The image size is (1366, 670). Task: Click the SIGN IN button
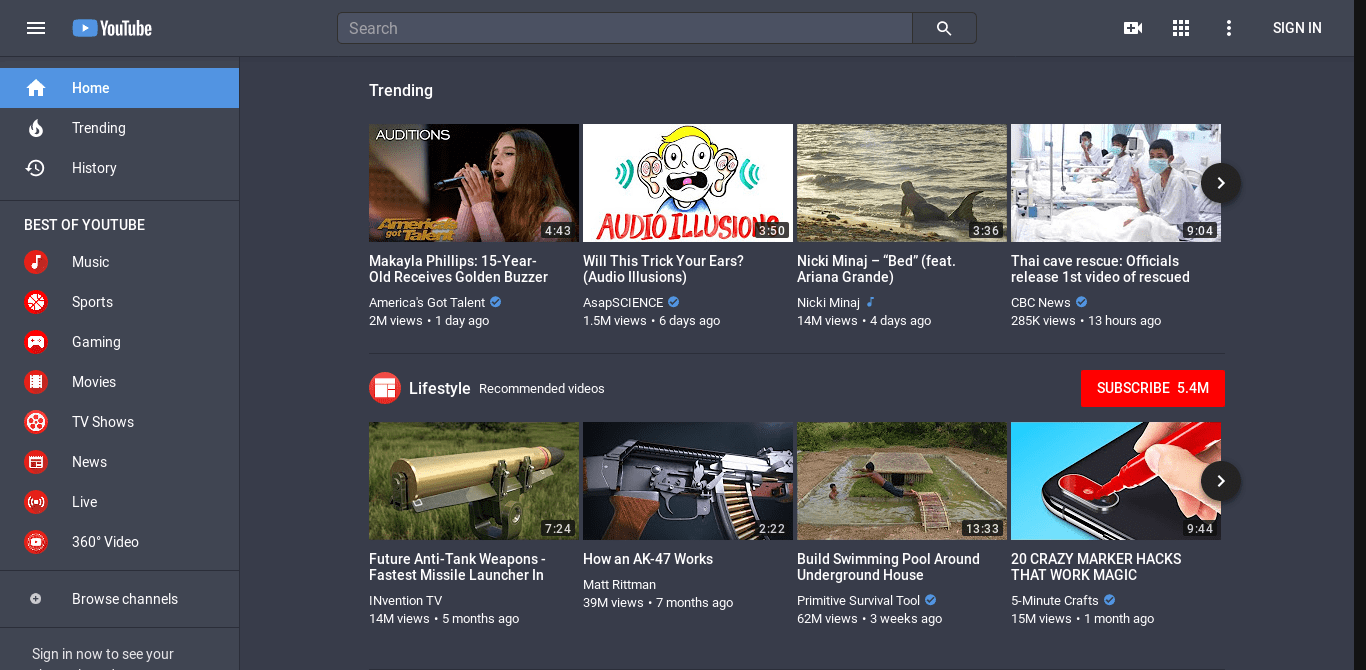click(1297, 28)
